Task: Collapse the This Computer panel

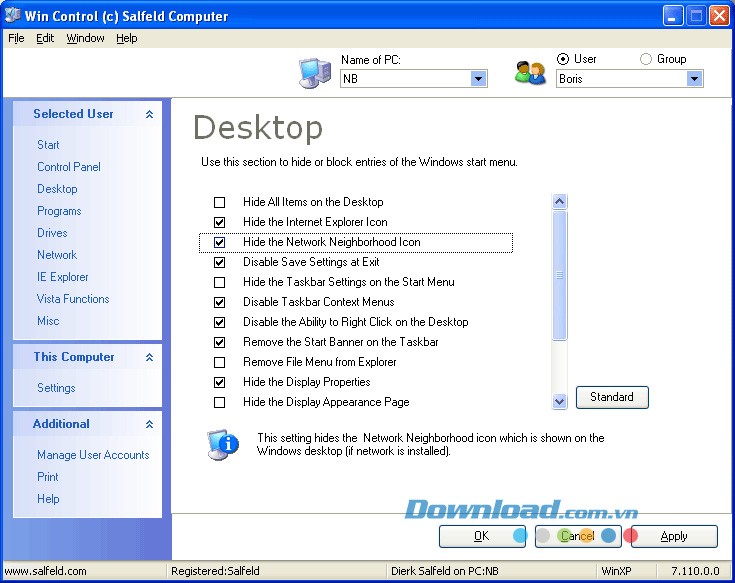Action: click(x=149, y=358)
